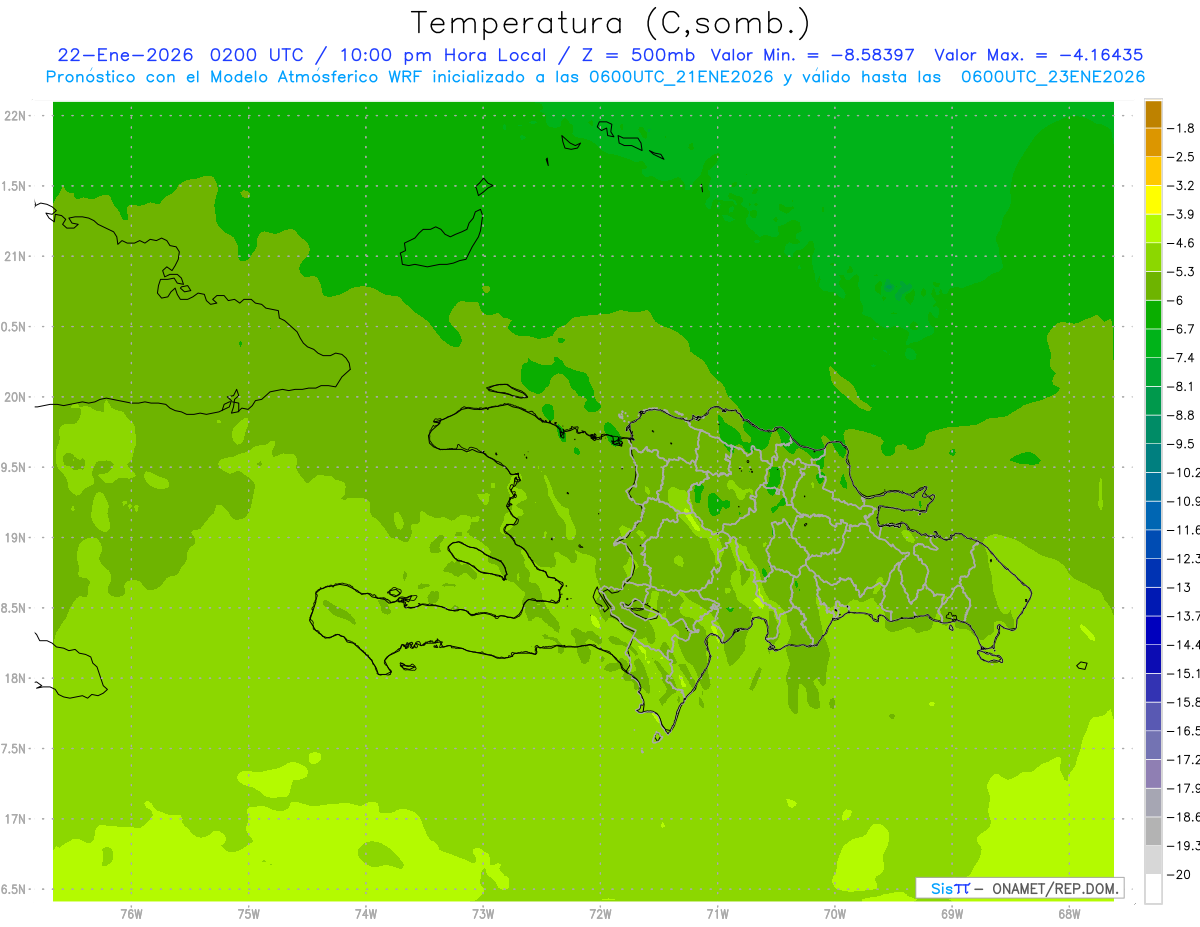The image size is (1200, 927).
Task: Click the "17N" latitude label
Action: pos(16,819)
